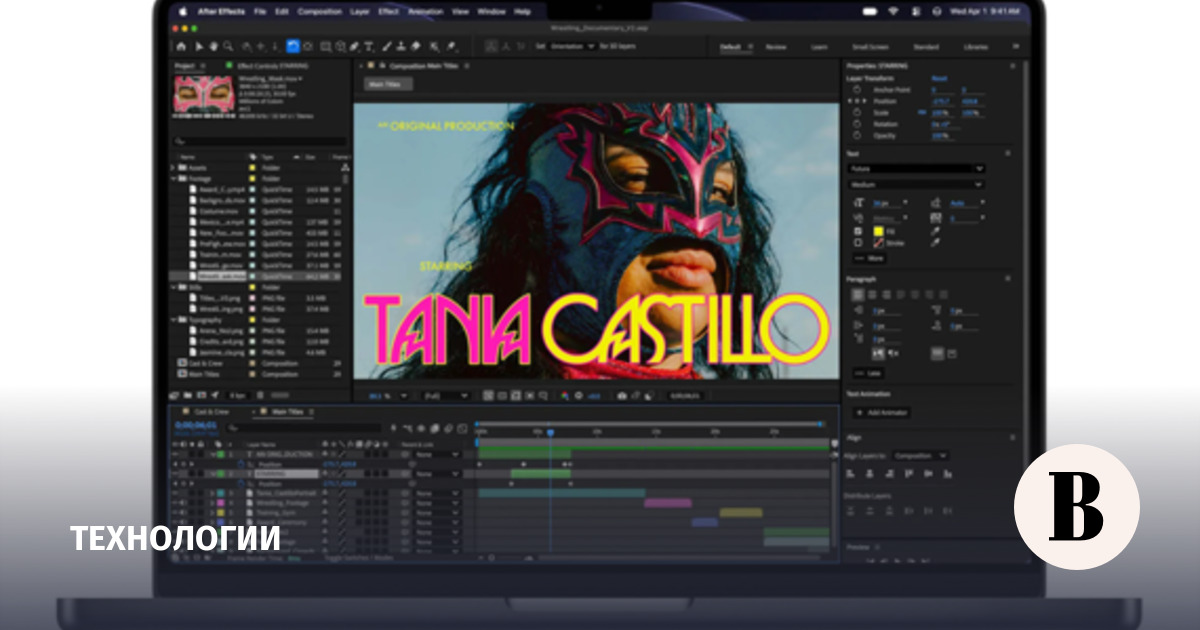Viewport: 1200px width, 630px height.
Task: Click the Stroke color swatch
Action: [x=878, y=243]
